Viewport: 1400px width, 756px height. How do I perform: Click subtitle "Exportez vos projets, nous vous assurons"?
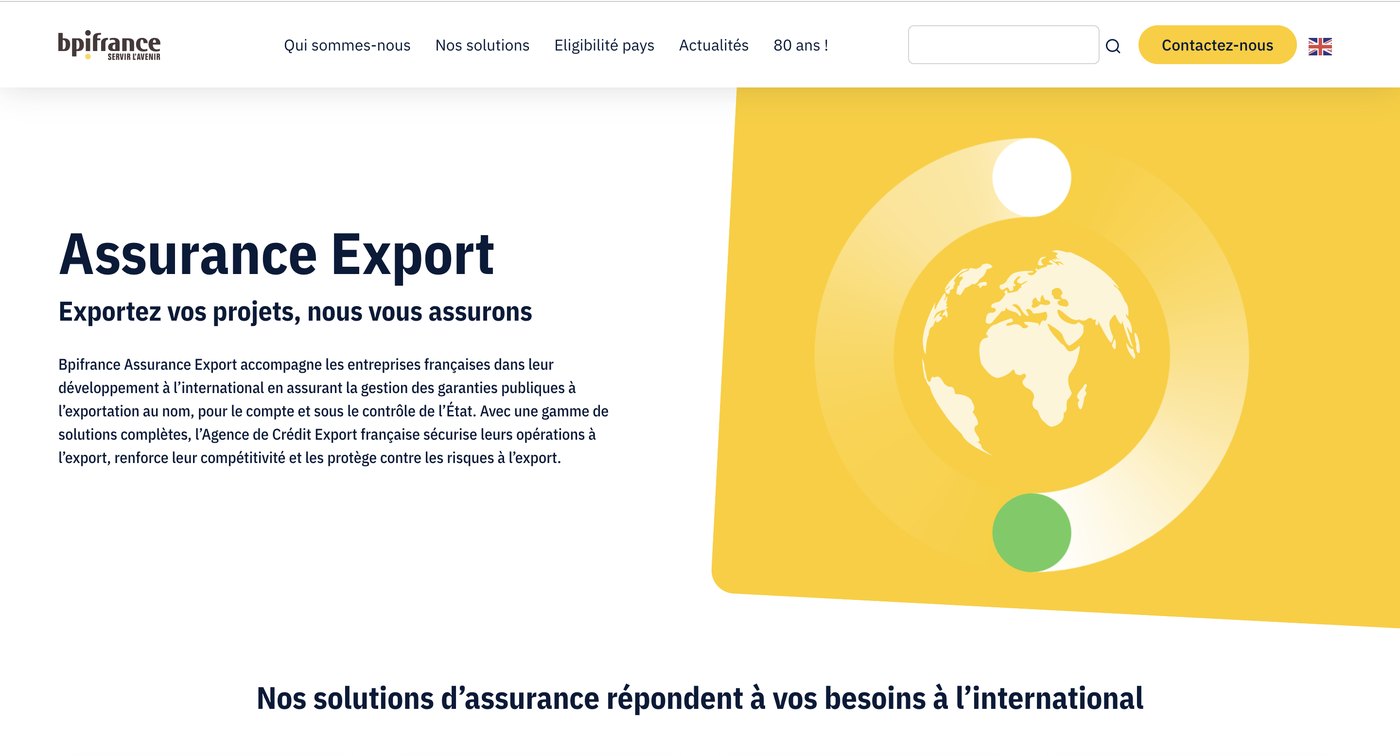click(x=295, y=312)
